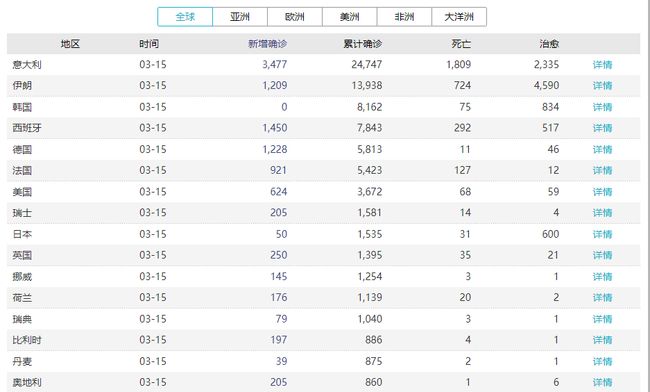Screen dimensions: 650x392
Task: Click the 死亡 column header
Action: [461, 44]
